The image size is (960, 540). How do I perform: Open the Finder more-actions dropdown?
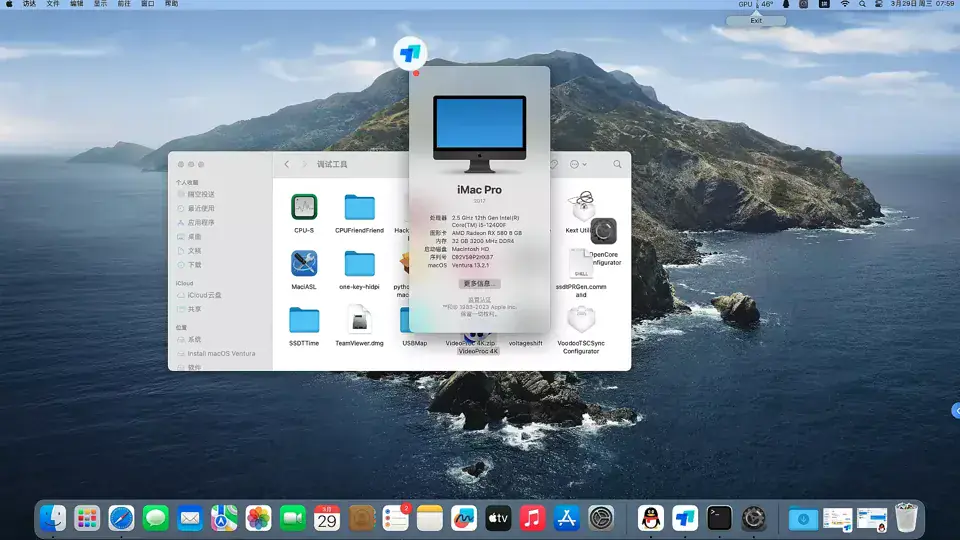[x=578, y=164]
